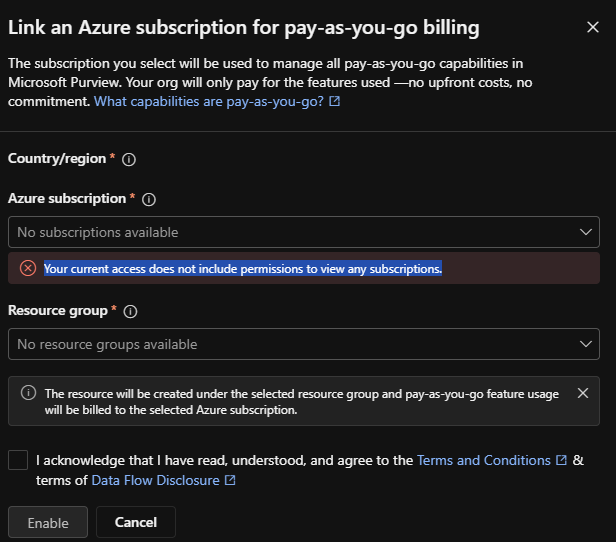Click external link icon beside Data Flow Disclosure

click(x=230, y=480)
